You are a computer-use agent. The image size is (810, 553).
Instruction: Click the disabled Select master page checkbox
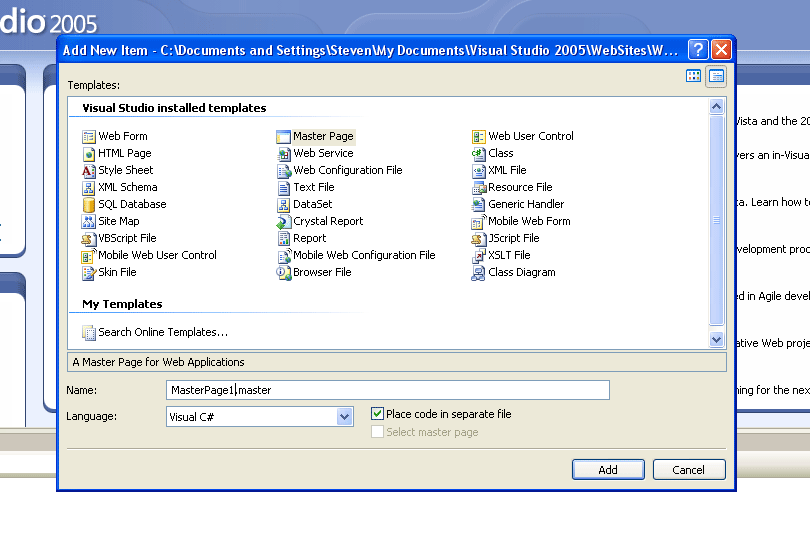pos(377,432)
